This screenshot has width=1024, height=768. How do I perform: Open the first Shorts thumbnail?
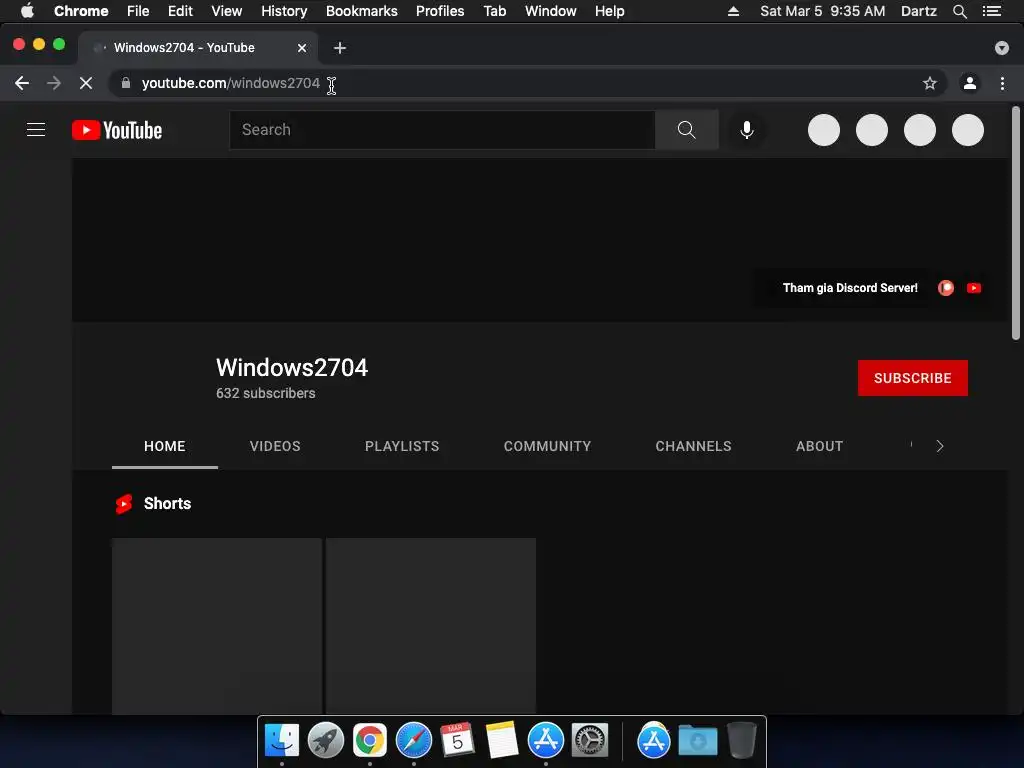click(x=217, y=626)
